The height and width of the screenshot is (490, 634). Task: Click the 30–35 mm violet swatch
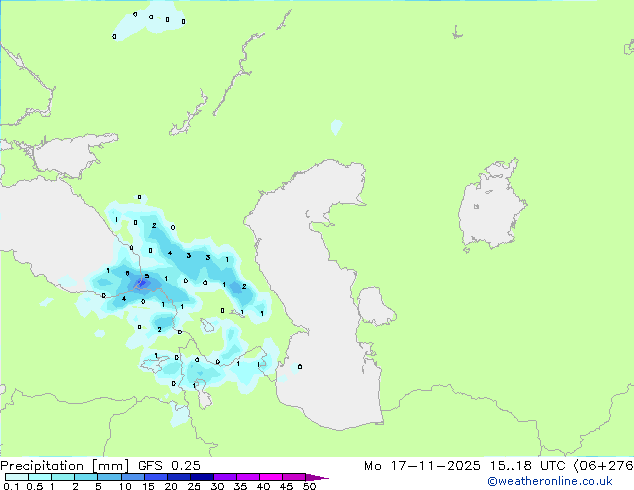[224, 477]
